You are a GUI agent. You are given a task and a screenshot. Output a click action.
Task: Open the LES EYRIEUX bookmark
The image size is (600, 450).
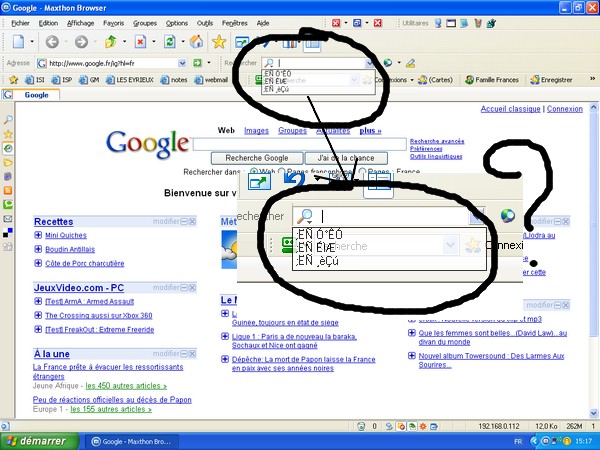coord(130,80)
